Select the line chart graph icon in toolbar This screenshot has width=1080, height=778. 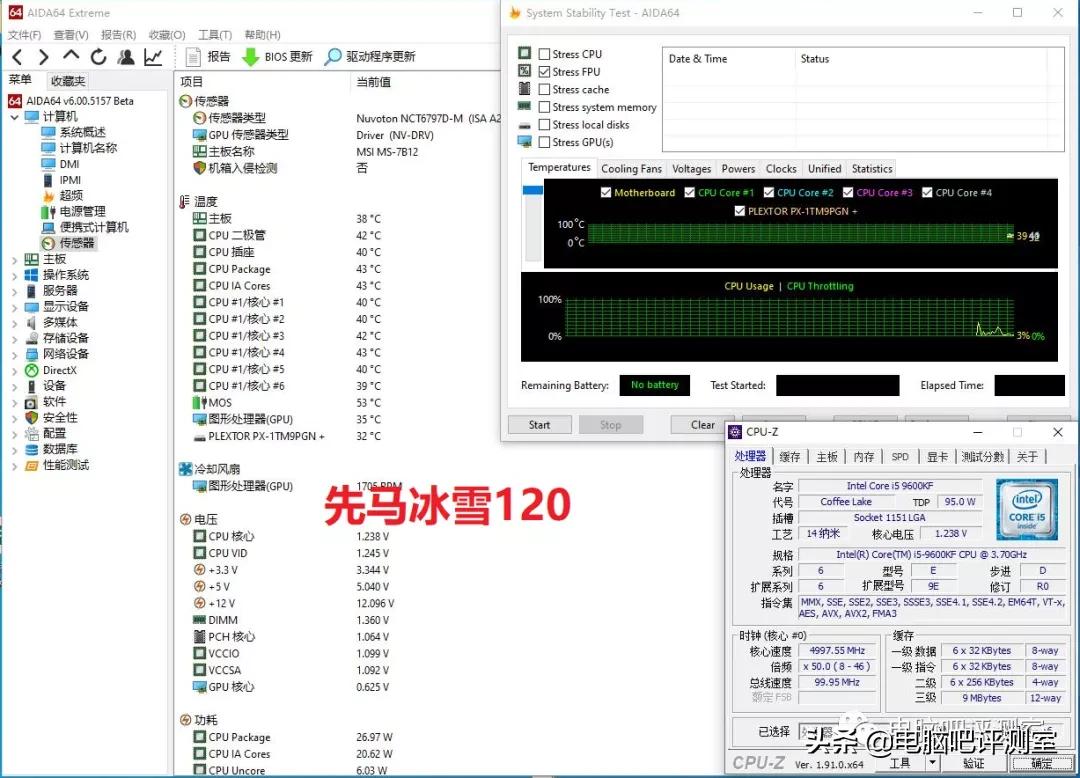click(x=151, y=57)
